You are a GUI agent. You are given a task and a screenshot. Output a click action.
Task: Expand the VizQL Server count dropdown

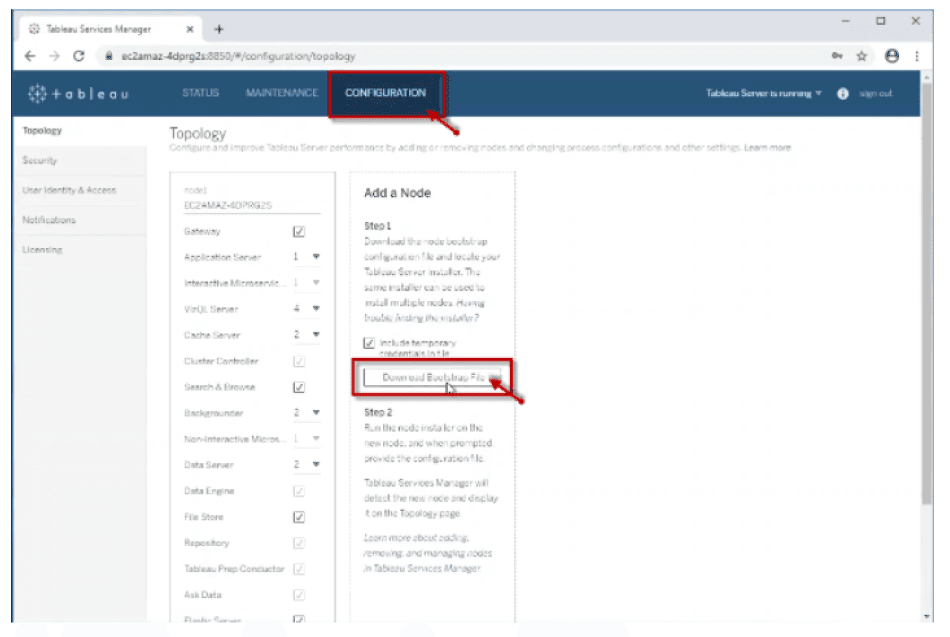point(316,310)
